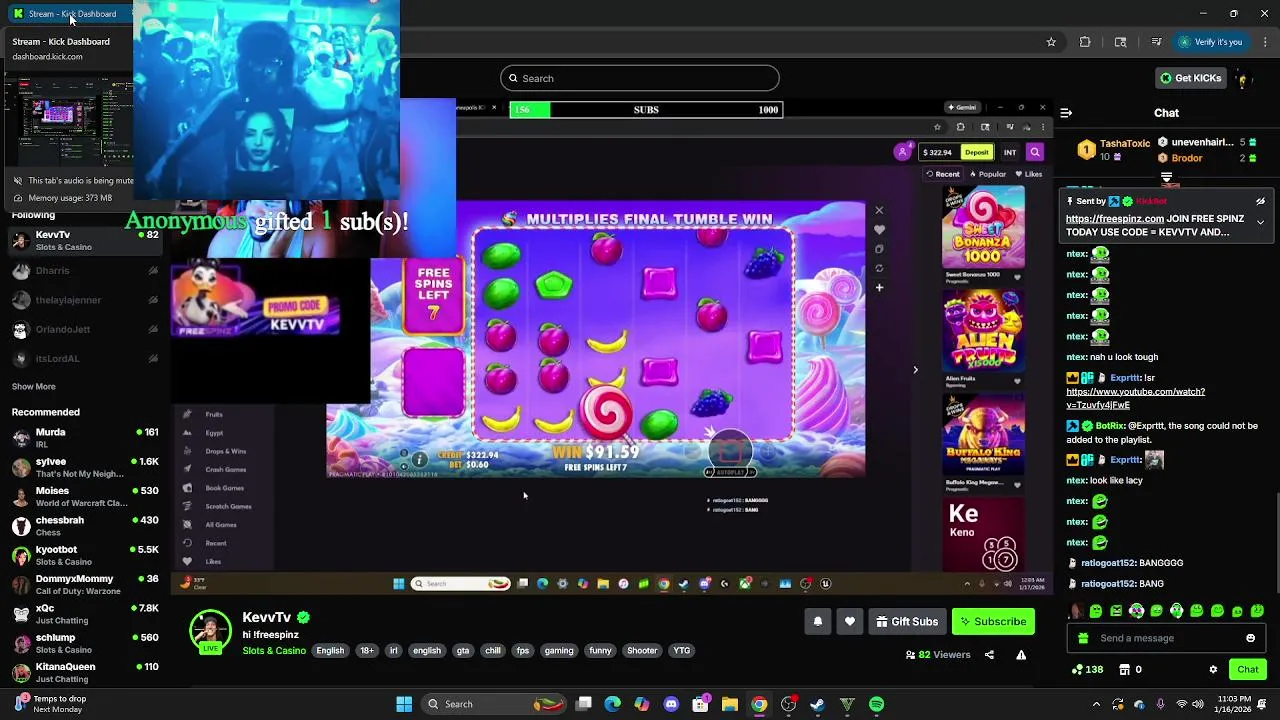Click the info icon in slot game

[421, 459]
